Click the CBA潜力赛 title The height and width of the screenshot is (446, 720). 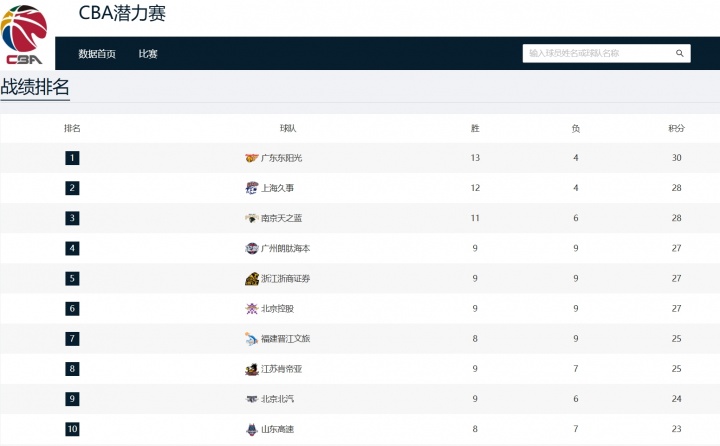[122, 13]
